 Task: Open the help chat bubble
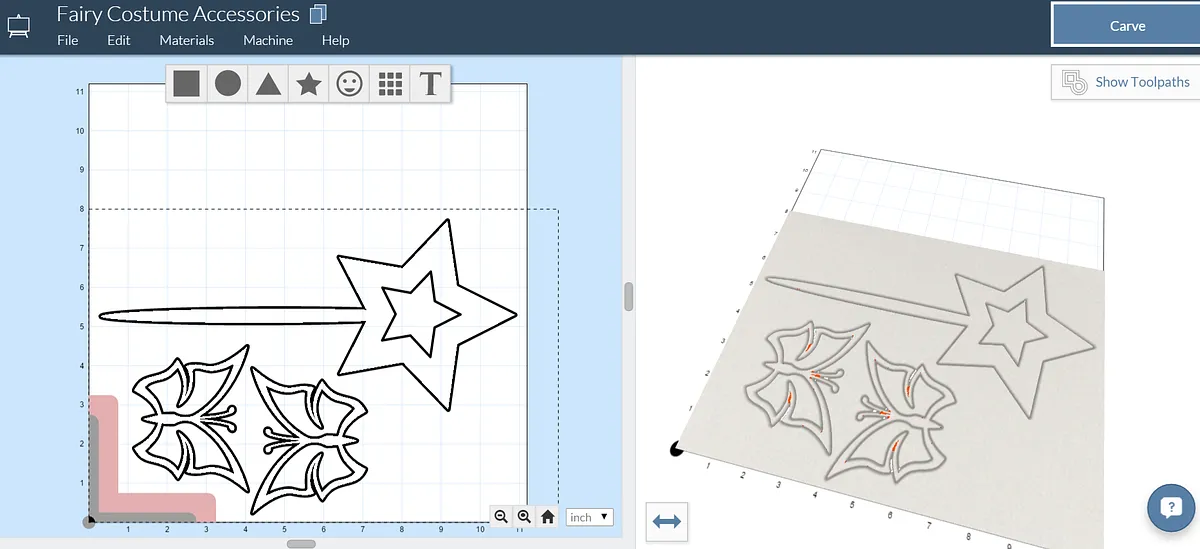tap(1171, 506)
